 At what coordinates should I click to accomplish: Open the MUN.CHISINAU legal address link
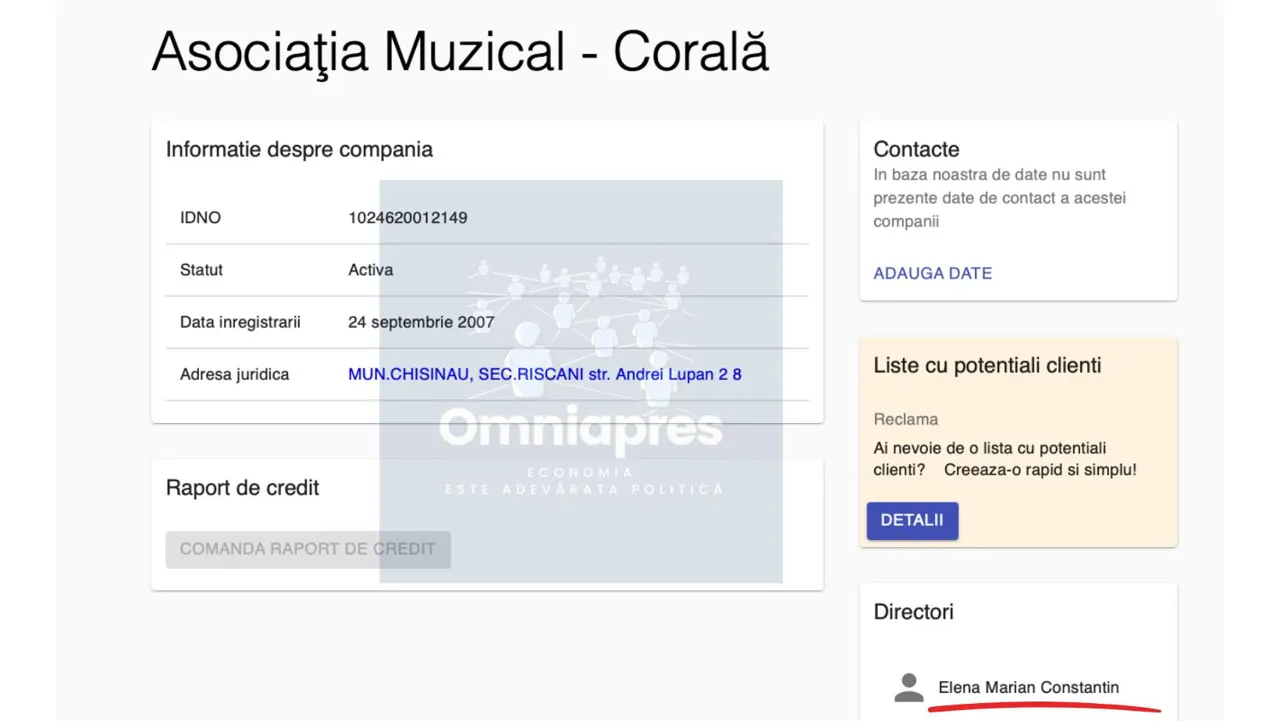point(544,374)
